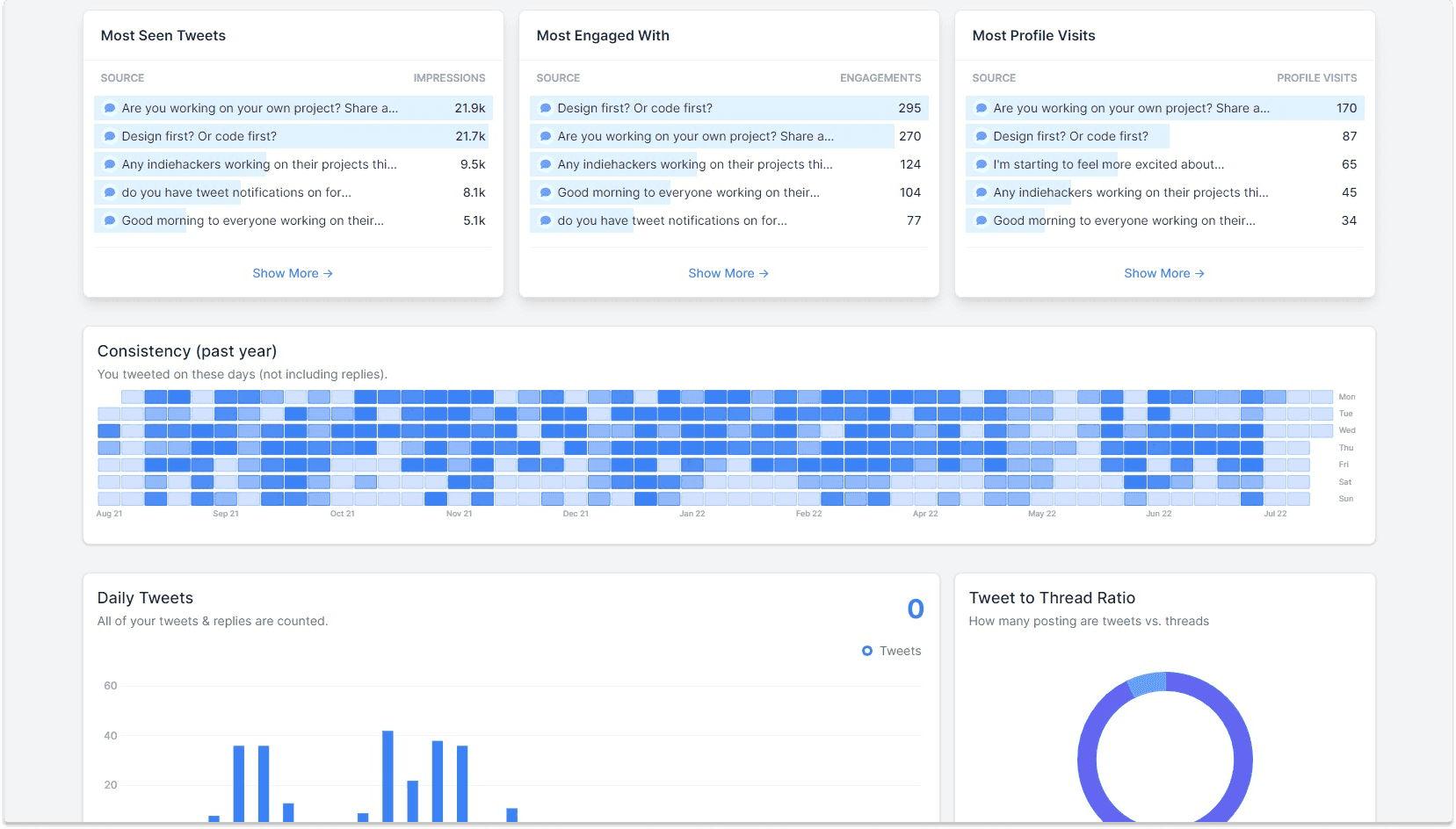Screen dimensions: 1456x829
Task: Click the Jul 22 label on consistency heatmap
Action: [x=1275, y=514]
